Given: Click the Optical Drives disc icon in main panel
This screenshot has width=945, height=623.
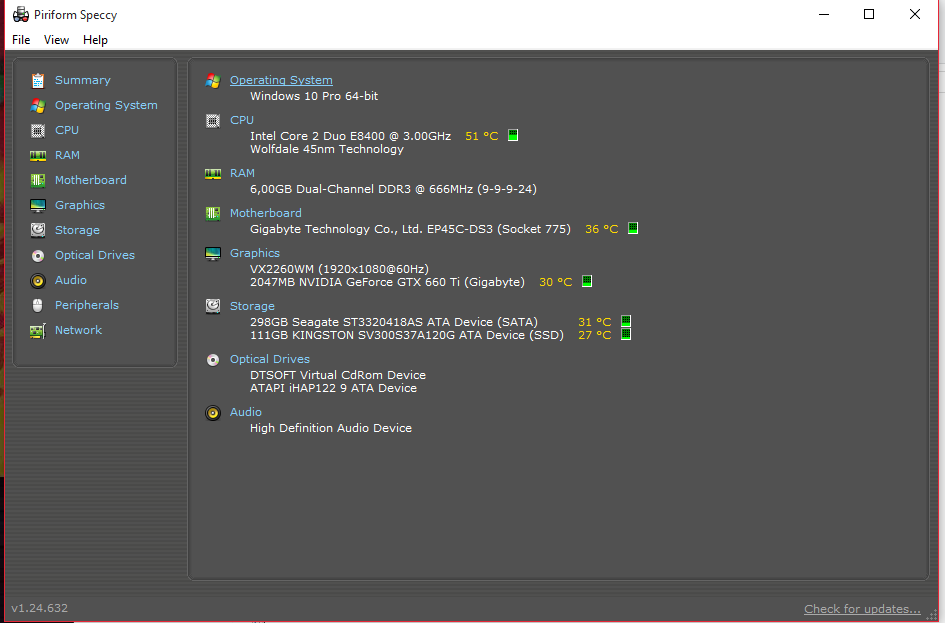Looking at the screenshot, I should pyautogui.click(x=213, y=360).
